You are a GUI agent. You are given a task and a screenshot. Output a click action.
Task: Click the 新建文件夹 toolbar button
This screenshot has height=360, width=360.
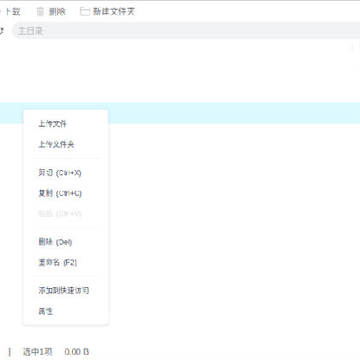107,12
